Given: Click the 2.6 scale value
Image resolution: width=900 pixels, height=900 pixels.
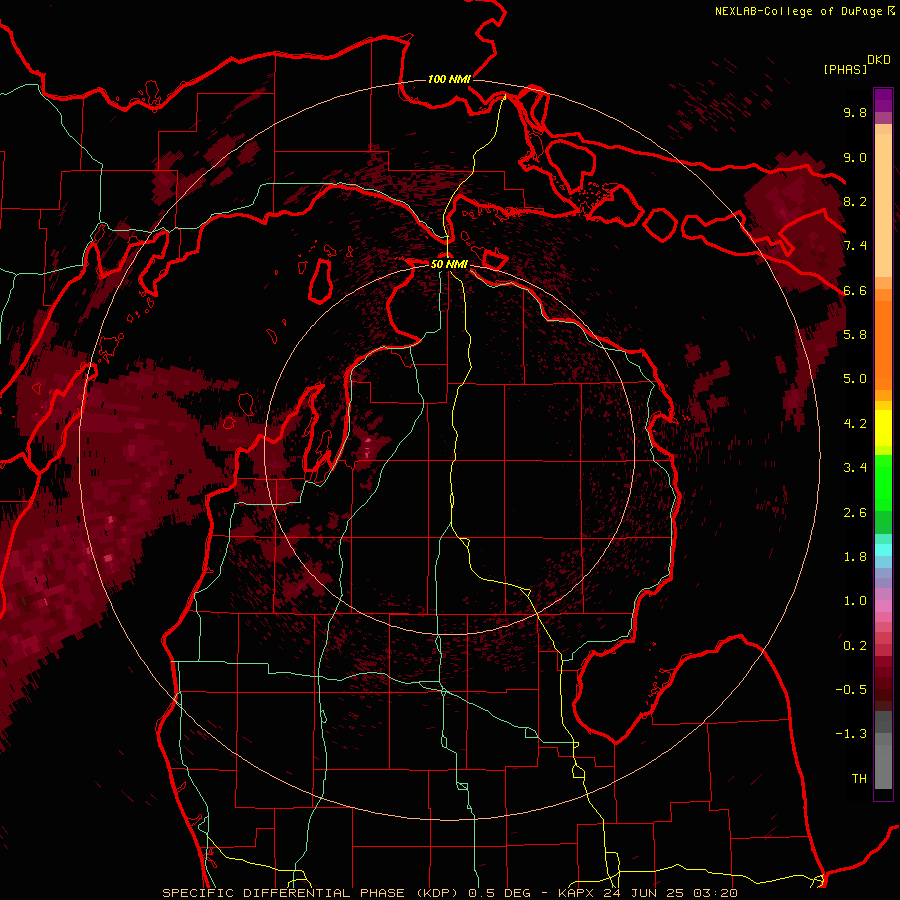Looking at the screenshot, I should (x=855, y=513).
